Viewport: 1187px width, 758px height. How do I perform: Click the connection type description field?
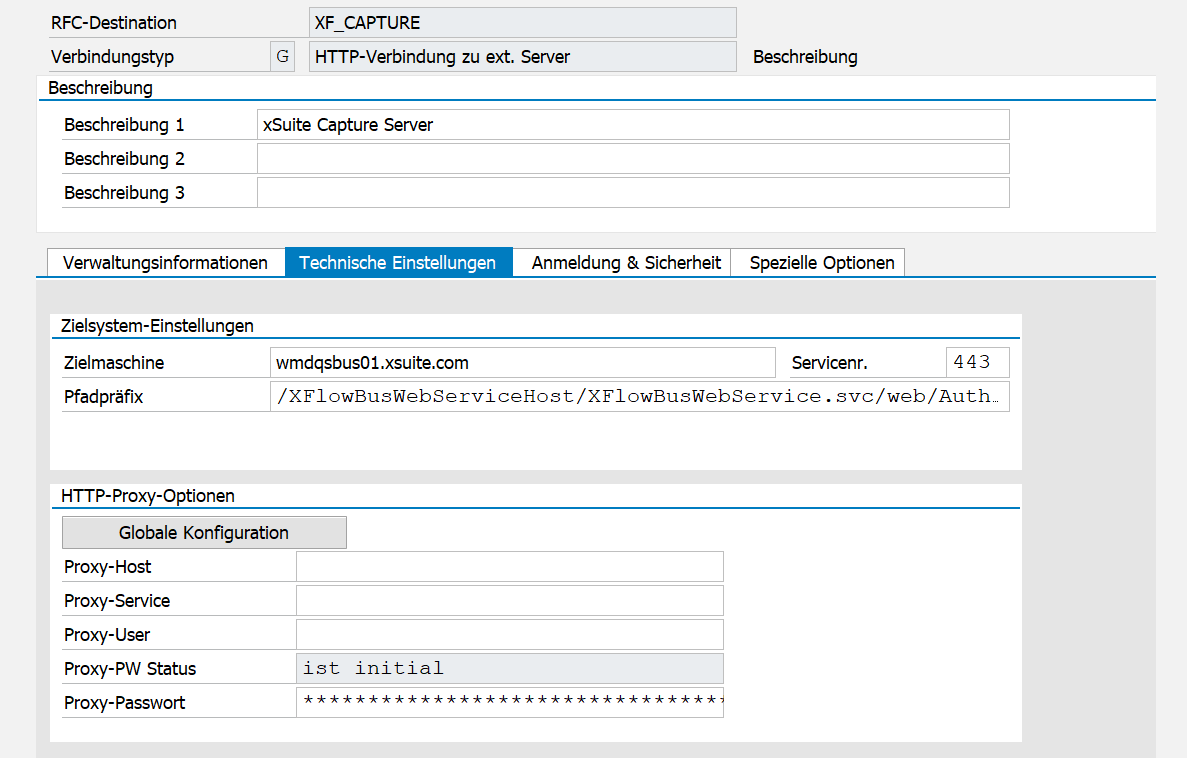(x=520, y=56)
